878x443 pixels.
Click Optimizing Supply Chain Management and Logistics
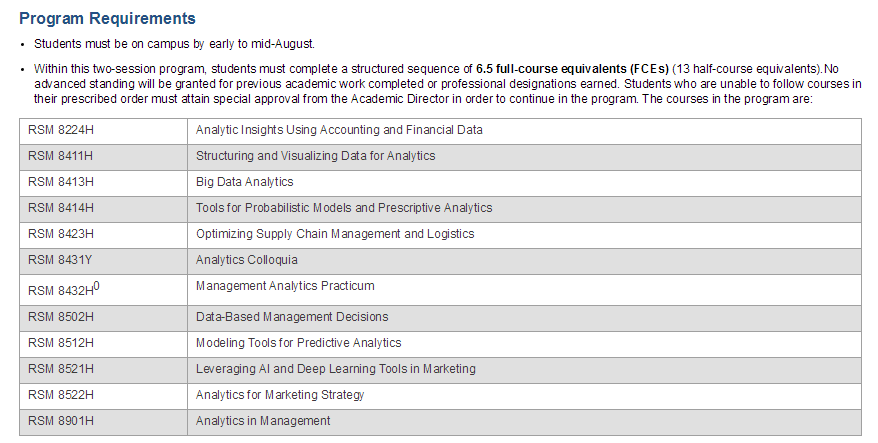[x=335, y=234]
